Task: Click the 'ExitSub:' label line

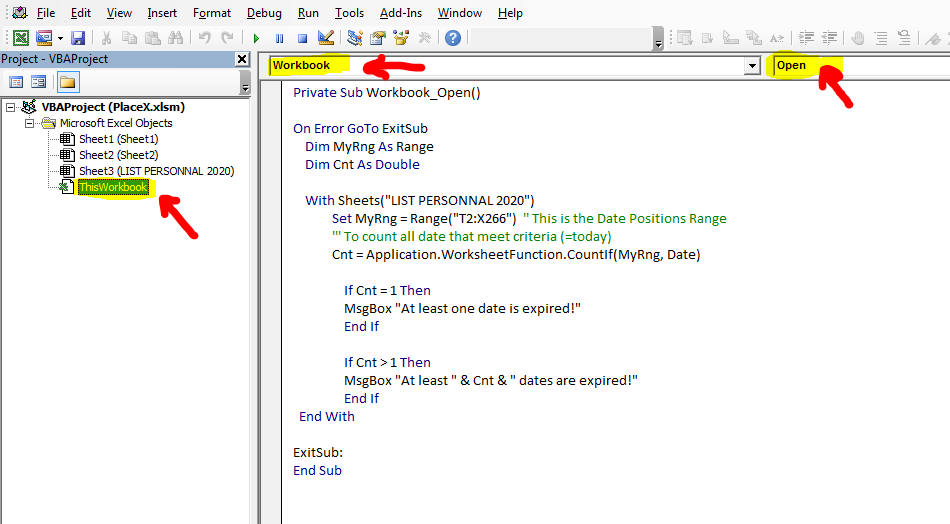Action: click(x=317, y=453)
